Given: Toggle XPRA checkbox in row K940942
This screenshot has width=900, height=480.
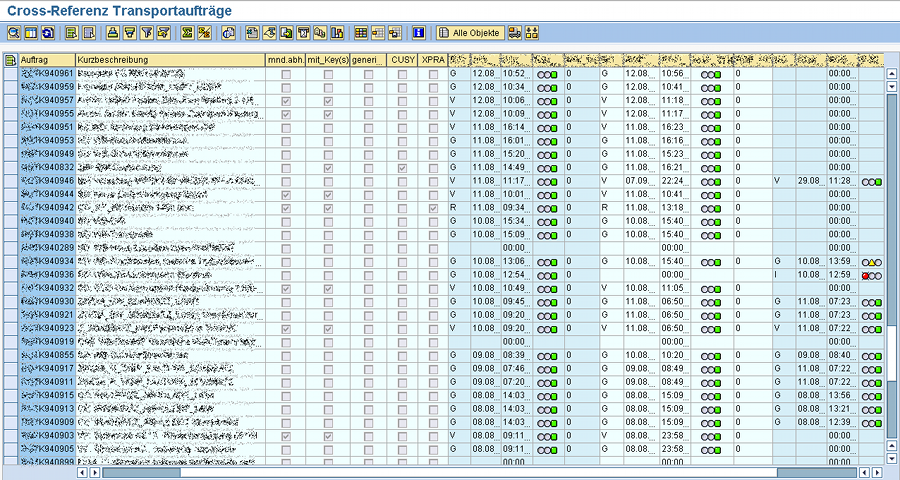Looking at the screenshot, I should [433, 208].
